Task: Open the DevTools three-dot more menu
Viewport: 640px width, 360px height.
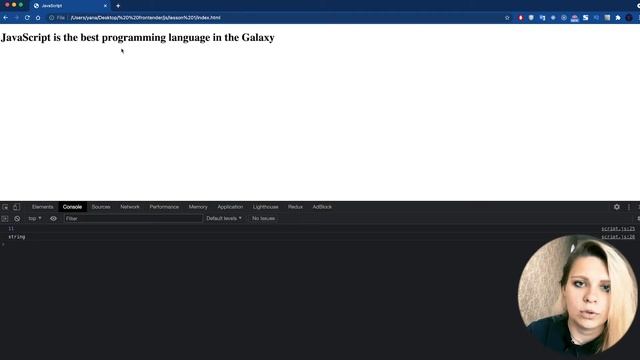Action: pos(629,207)
